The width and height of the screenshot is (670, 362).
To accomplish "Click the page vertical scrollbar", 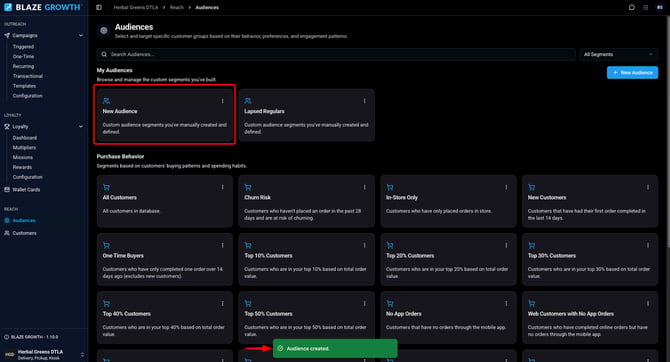I will coord(668,131).
